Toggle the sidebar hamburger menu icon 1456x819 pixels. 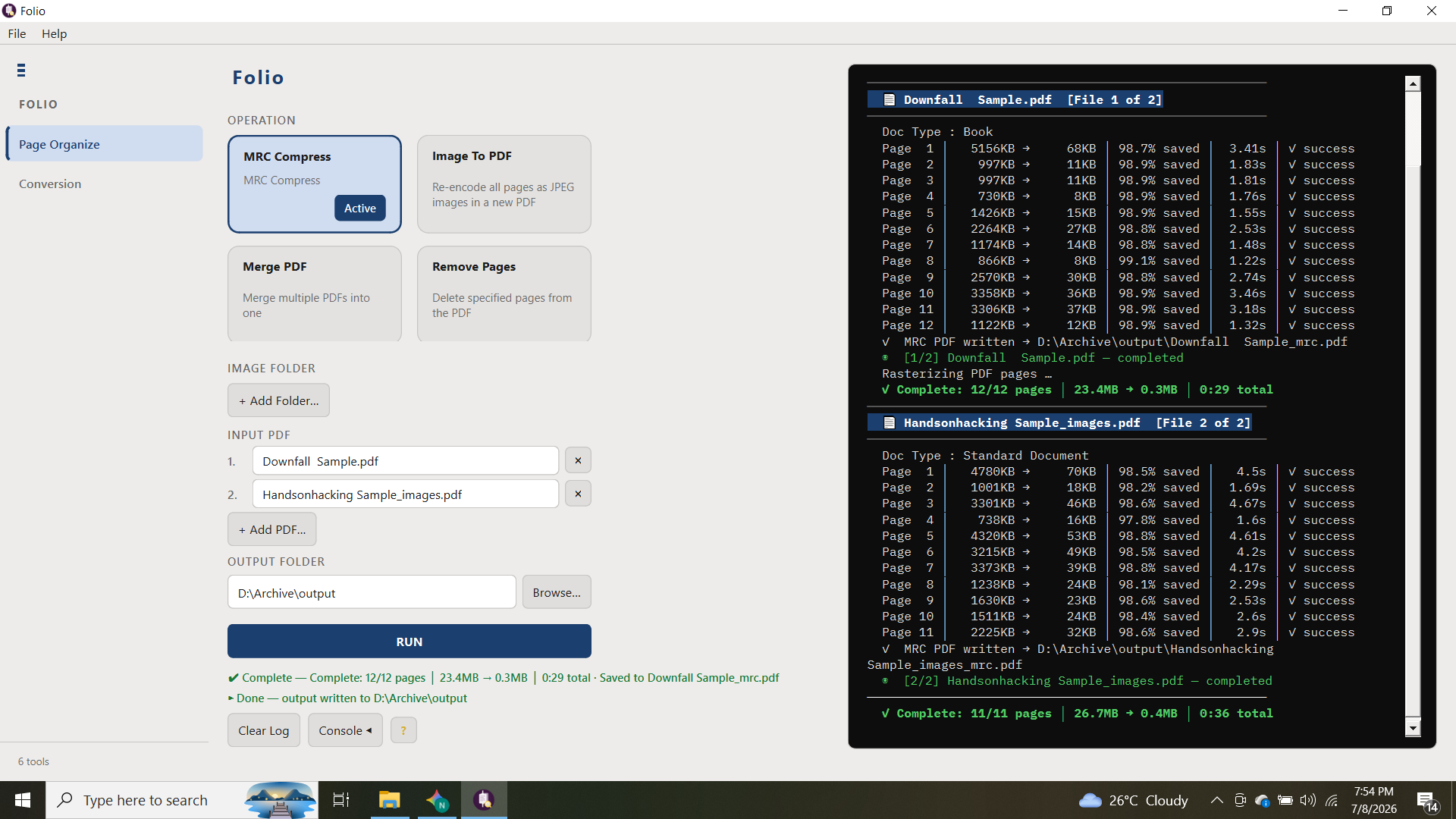tap(21, 71)
